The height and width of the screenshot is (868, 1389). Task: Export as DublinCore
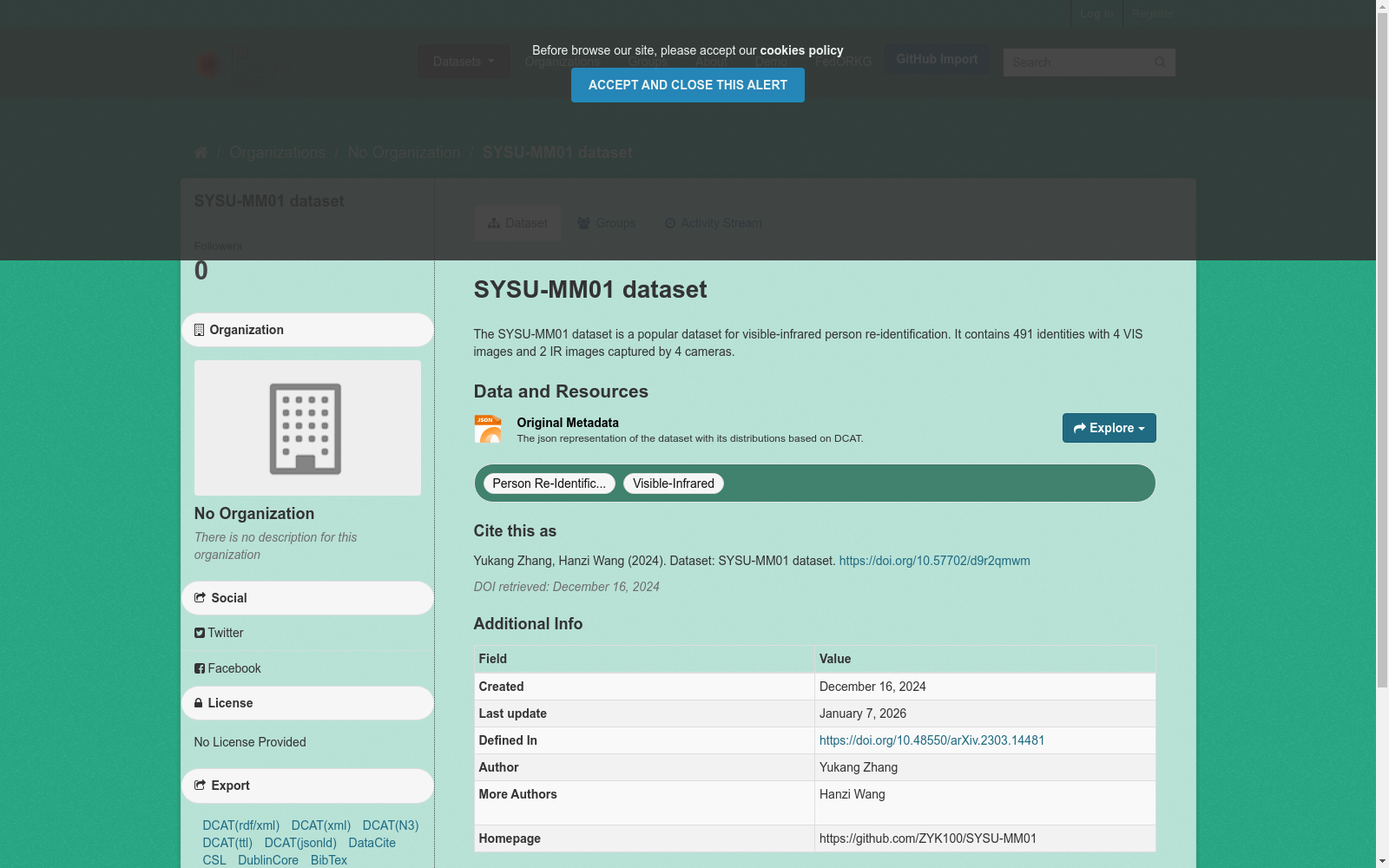click(268, 860)
